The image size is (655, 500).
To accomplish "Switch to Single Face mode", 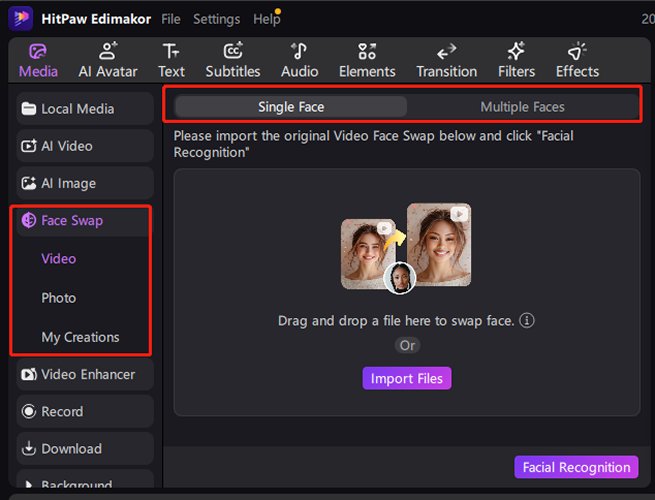I will click(291, 107).
